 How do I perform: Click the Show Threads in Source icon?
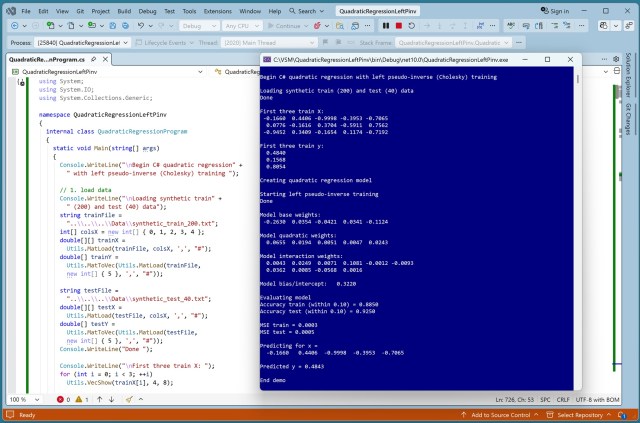click(x=480, y=26)
